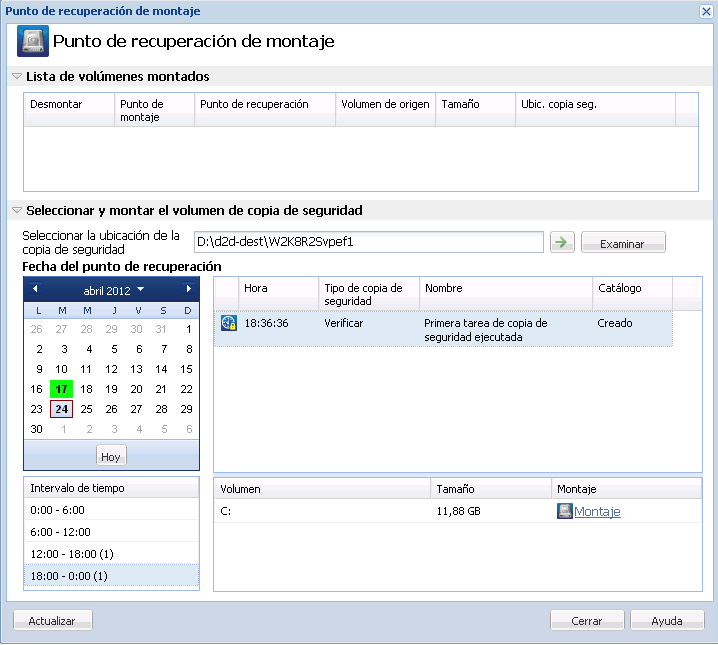
Task: Click the recovery point verify icon
Action: (x=228, y=324)
